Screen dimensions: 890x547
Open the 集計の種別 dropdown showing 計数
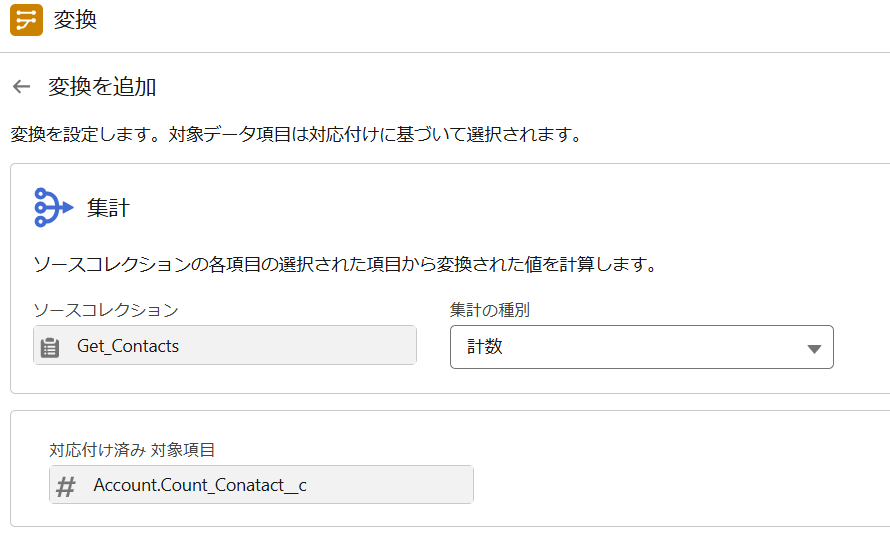pyautogui.click(x=641, y=347)
